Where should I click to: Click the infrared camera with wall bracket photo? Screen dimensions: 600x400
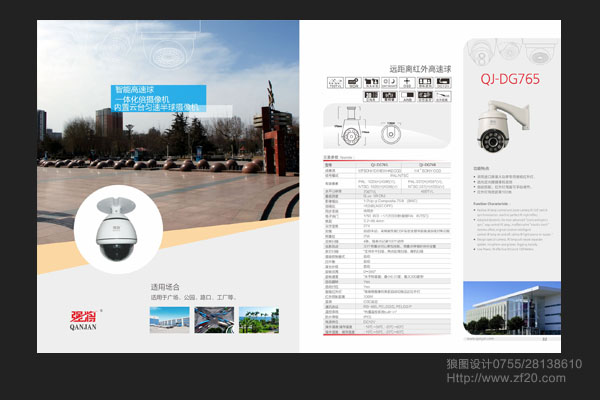point(503,126)
